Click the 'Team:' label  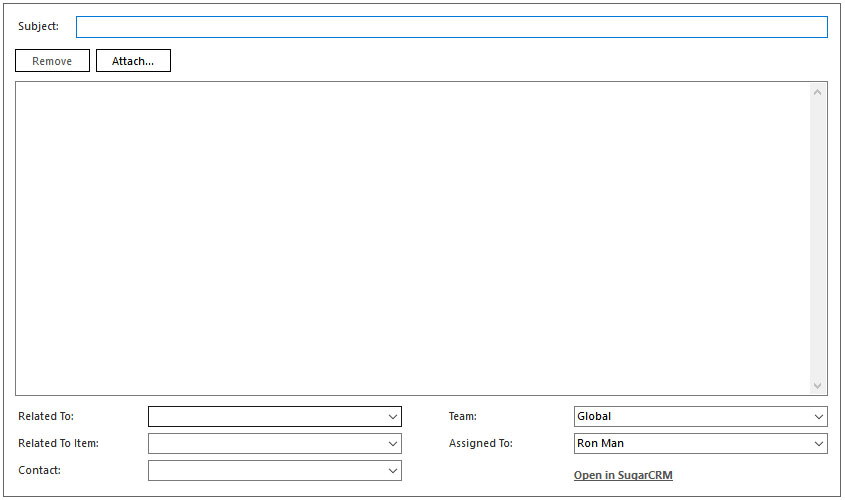tap(463, 416)
